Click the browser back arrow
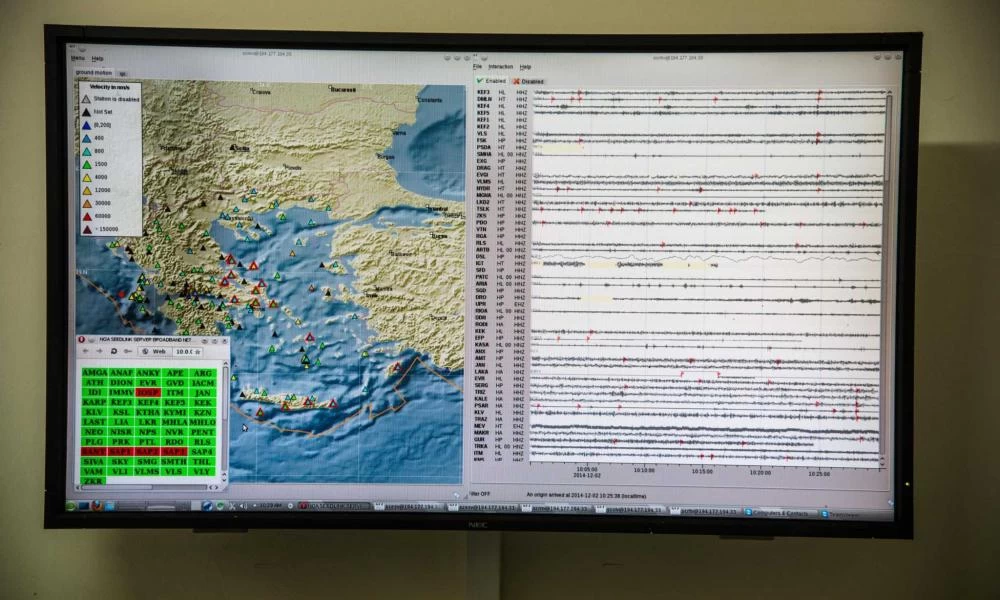The width and height of the screenshot is (1000, 600). 86,351
